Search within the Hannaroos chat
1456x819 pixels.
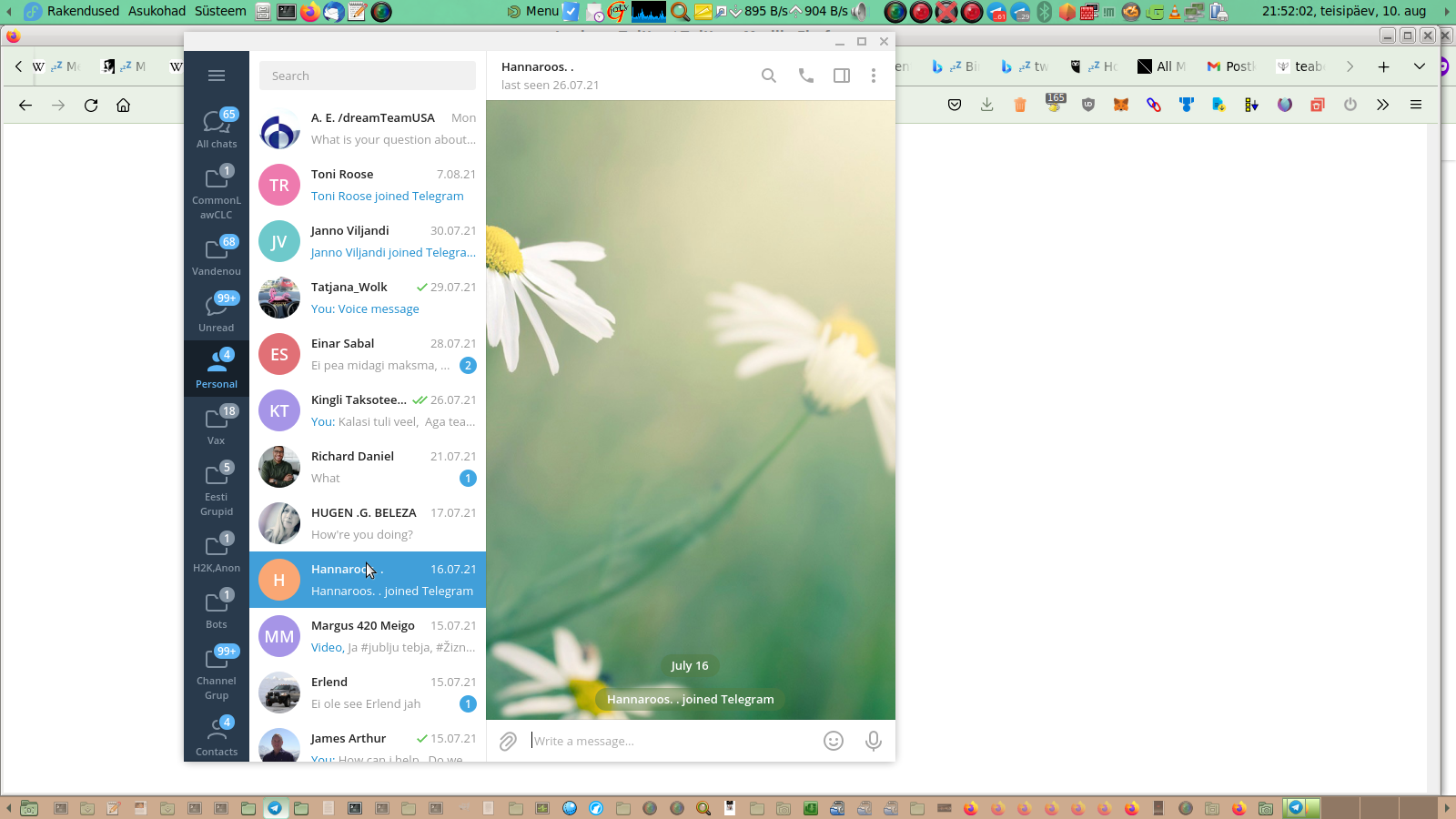(769, 76)
